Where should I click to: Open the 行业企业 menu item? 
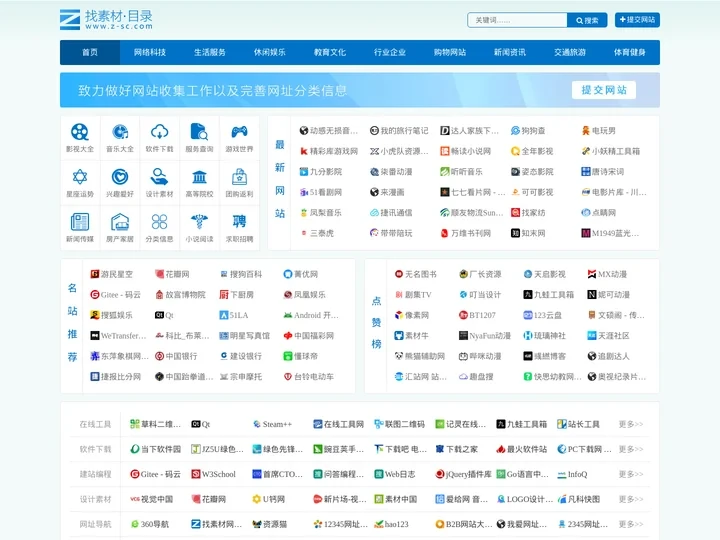pos(390,52)
